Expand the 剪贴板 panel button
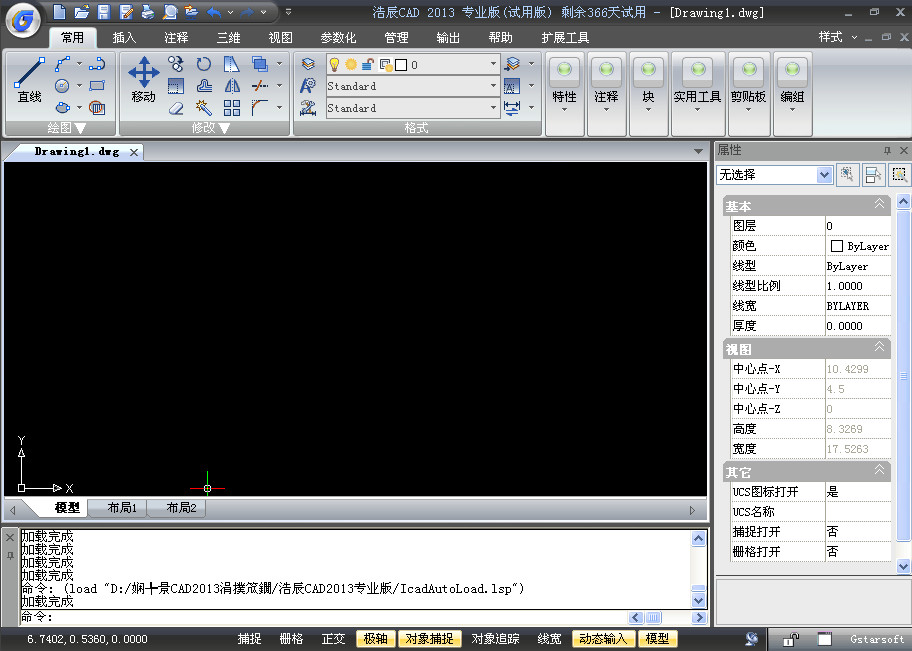Screen dimensions: 912x651 tap(749, 93)
